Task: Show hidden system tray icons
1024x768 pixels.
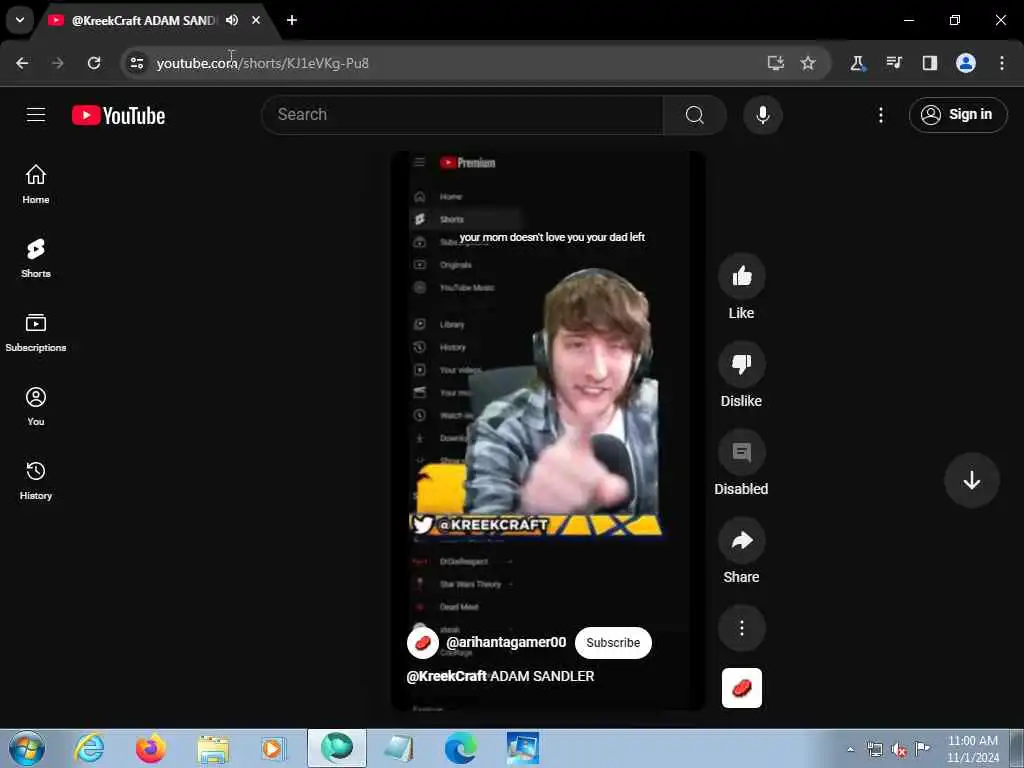Action: (850, 750)
